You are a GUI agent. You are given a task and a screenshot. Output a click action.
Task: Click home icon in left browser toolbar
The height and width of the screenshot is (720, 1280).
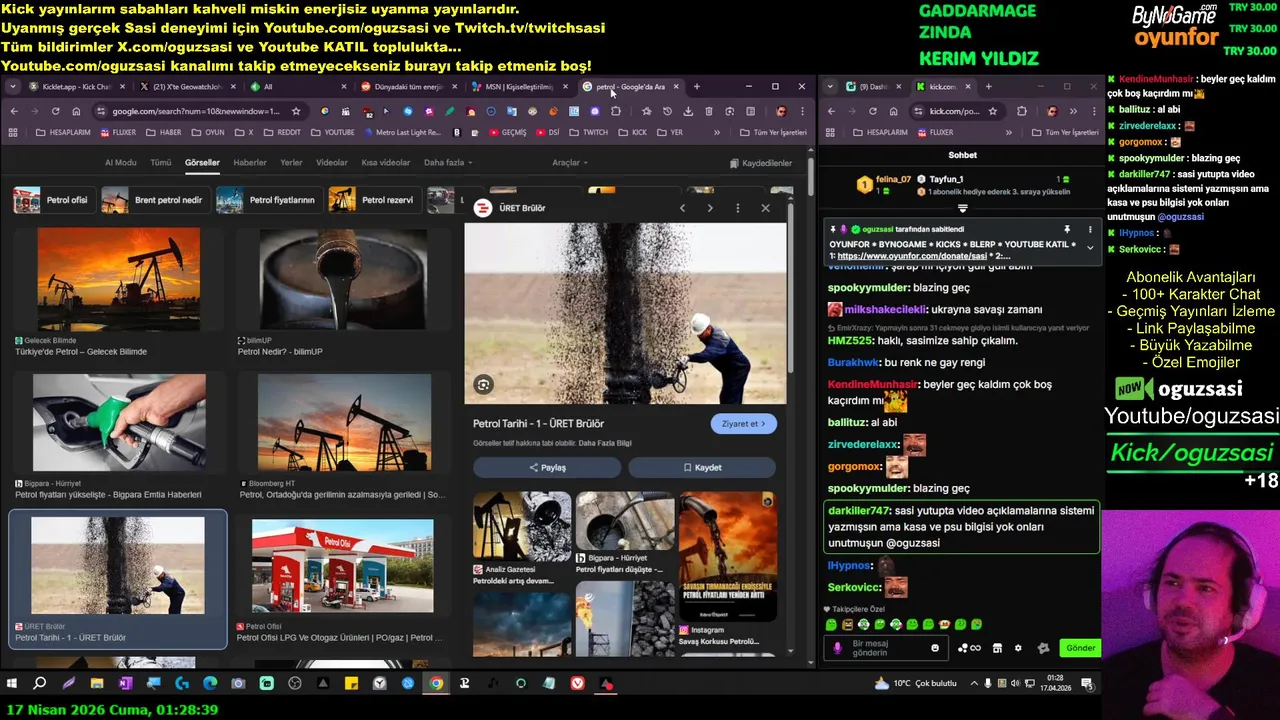click(x=76, y=111)
